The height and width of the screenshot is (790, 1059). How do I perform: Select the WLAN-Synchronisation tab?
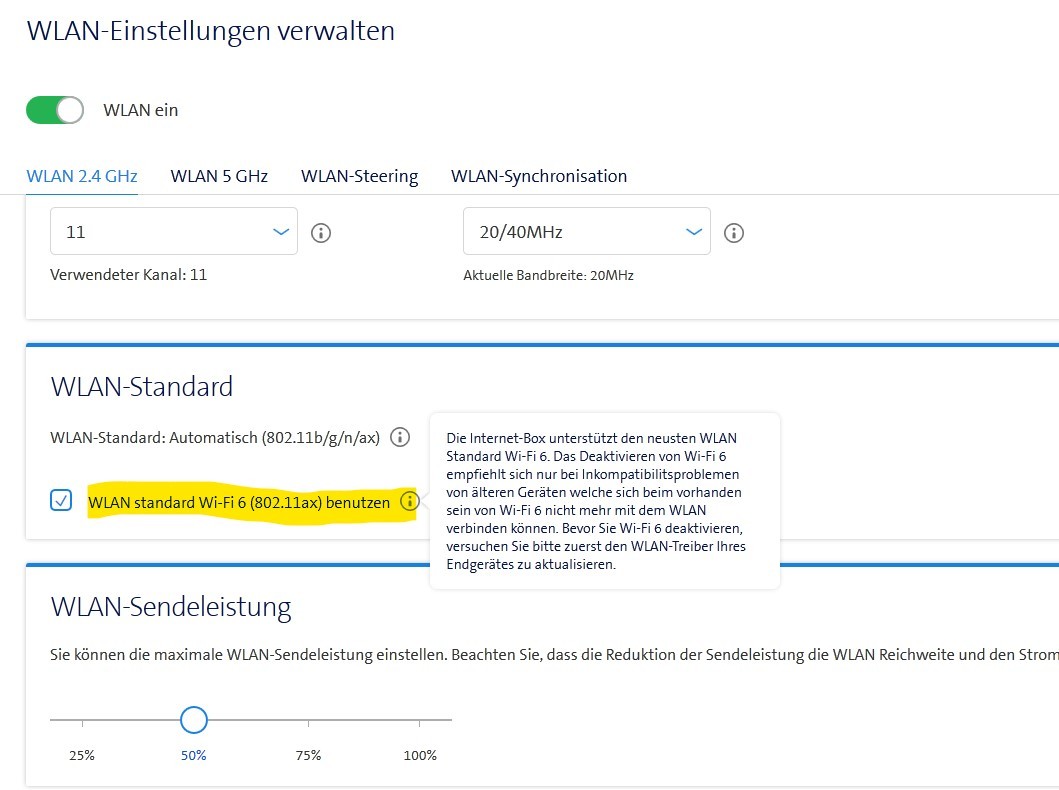(538, 176)
